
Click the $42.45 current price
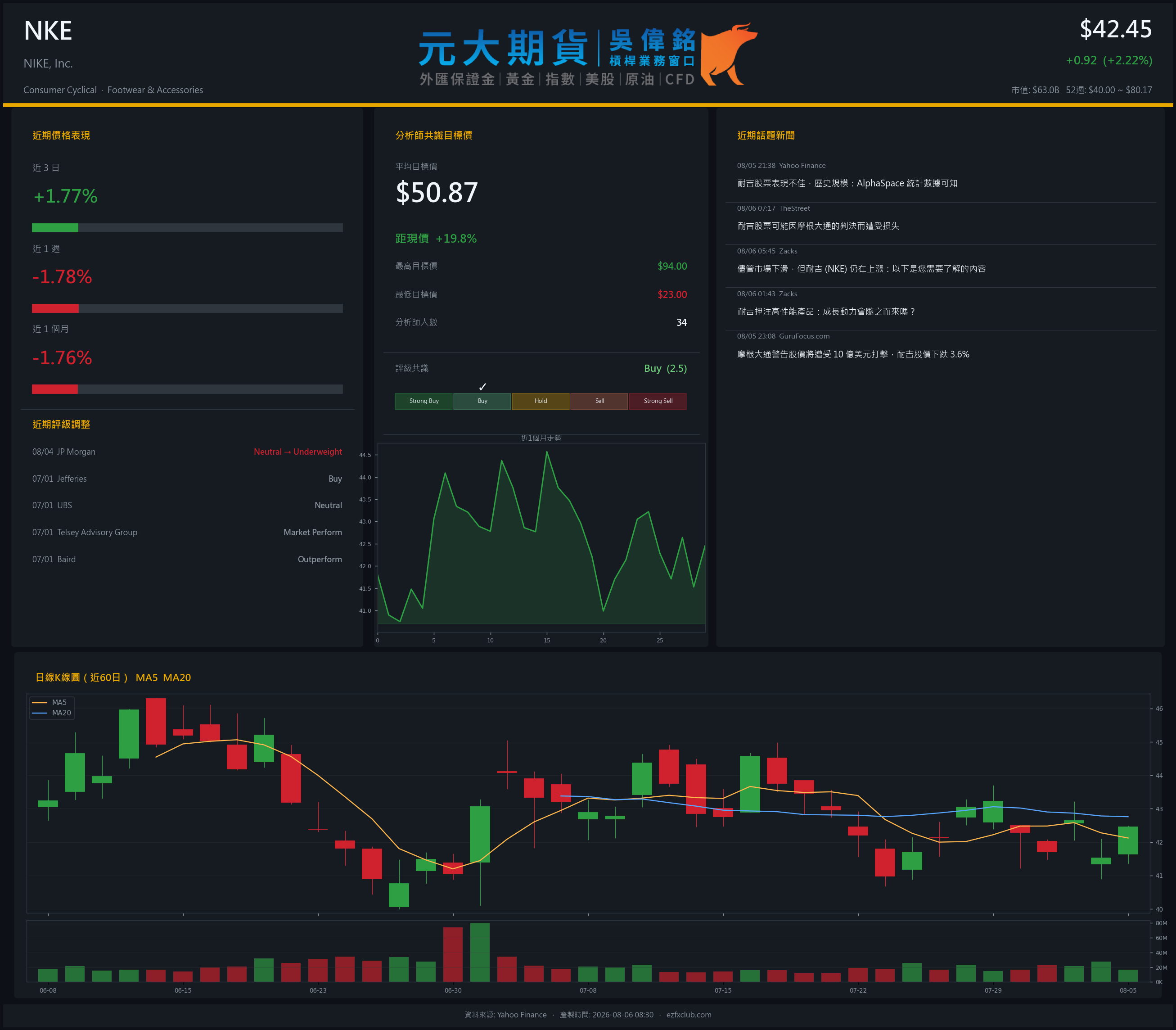tap(1116, 29)
